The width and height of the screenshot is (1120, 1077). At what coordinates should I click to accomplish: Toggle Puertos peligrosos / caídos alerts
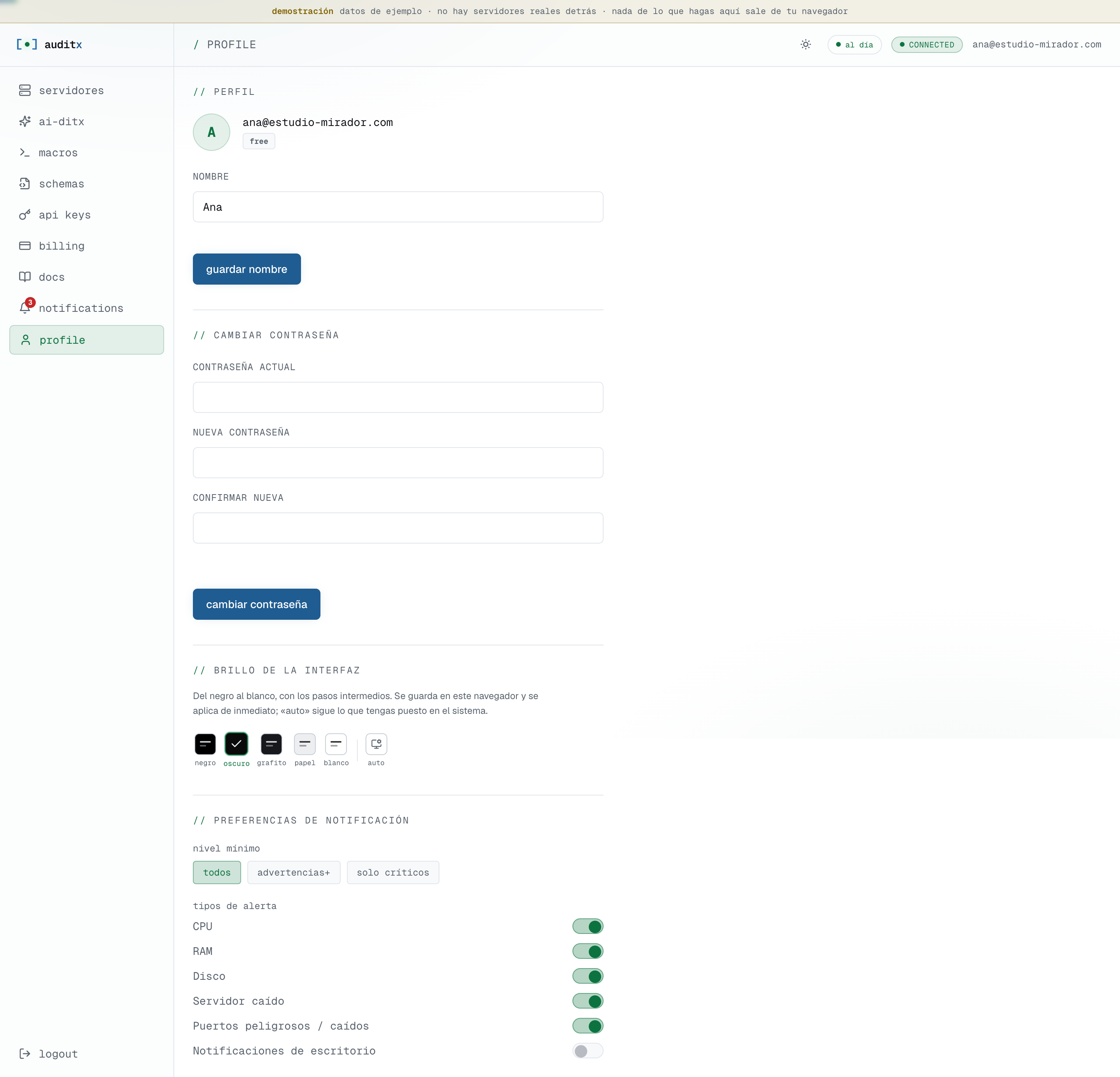(588, 1026)
